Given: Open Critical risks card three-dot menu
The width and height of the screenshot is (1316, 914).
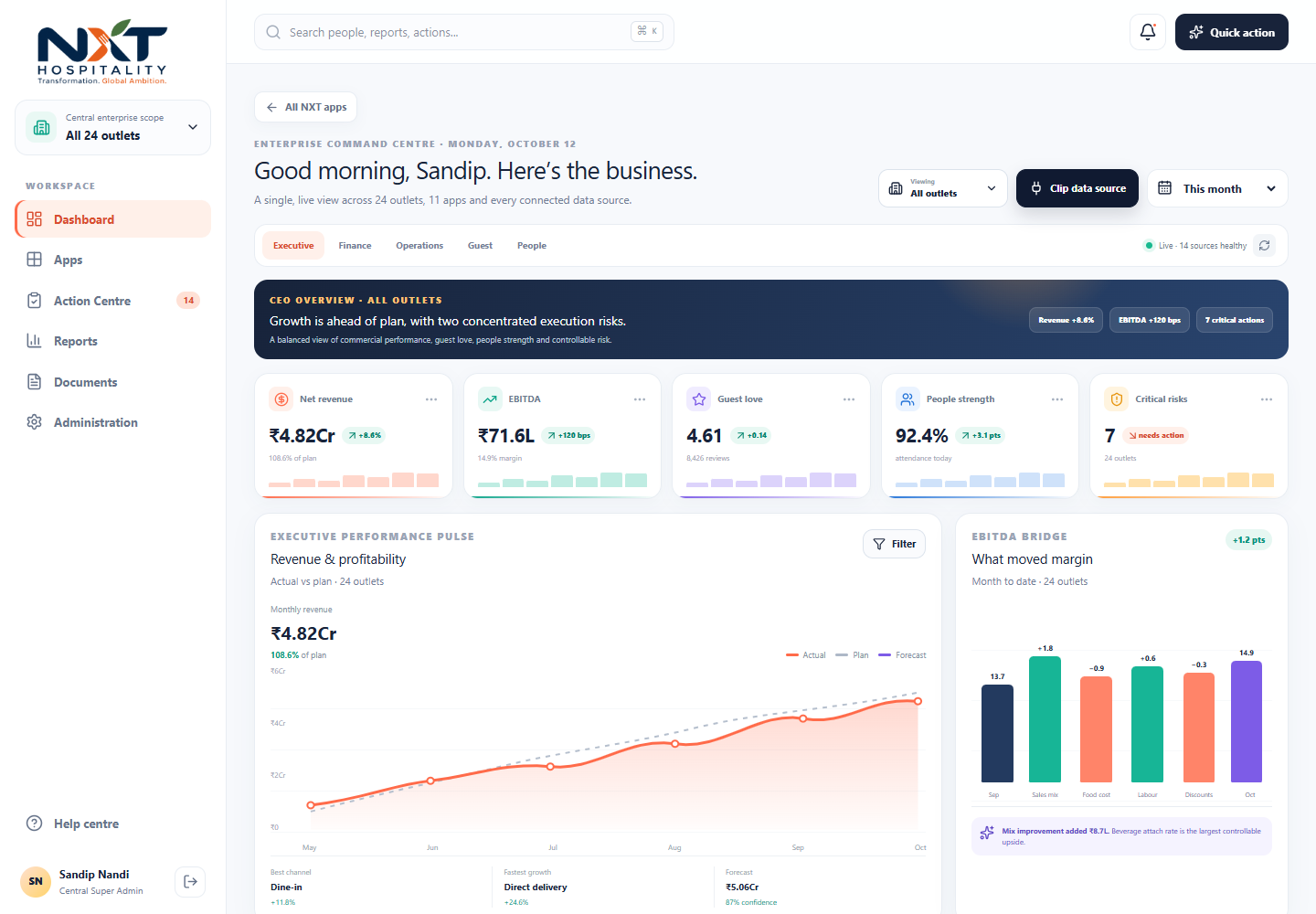Looking at the screenshot, I should (1267, 399).
